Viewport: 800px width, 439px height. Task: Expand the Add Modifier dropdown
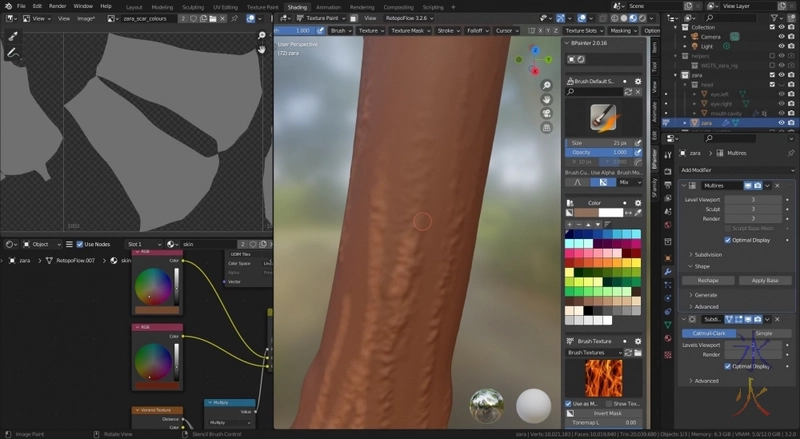735,170
